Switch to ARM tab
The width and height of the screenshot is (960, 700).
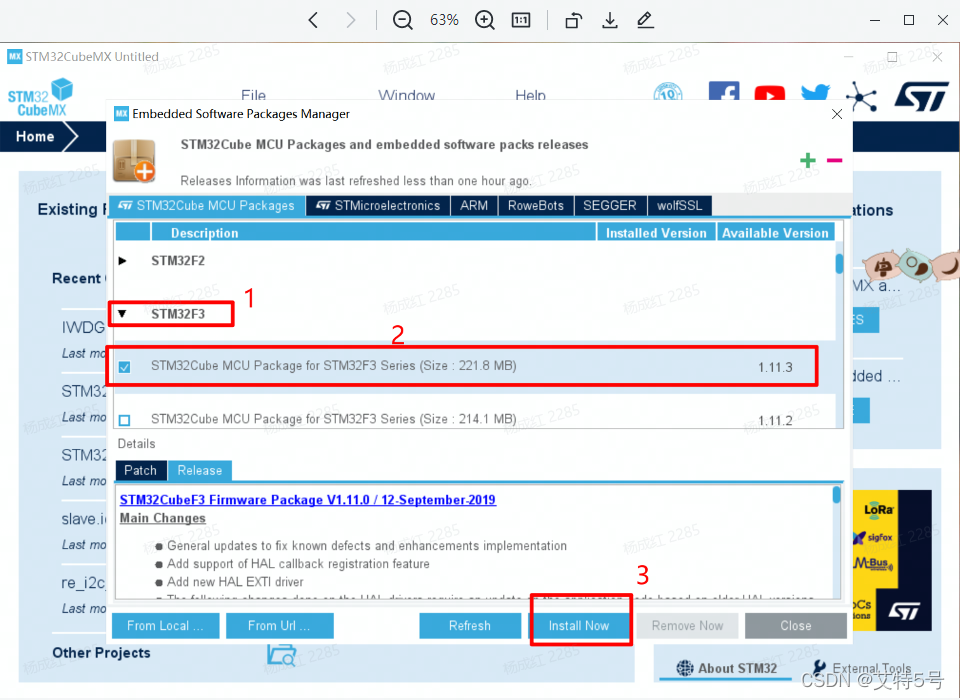click(x=474, y=206)
